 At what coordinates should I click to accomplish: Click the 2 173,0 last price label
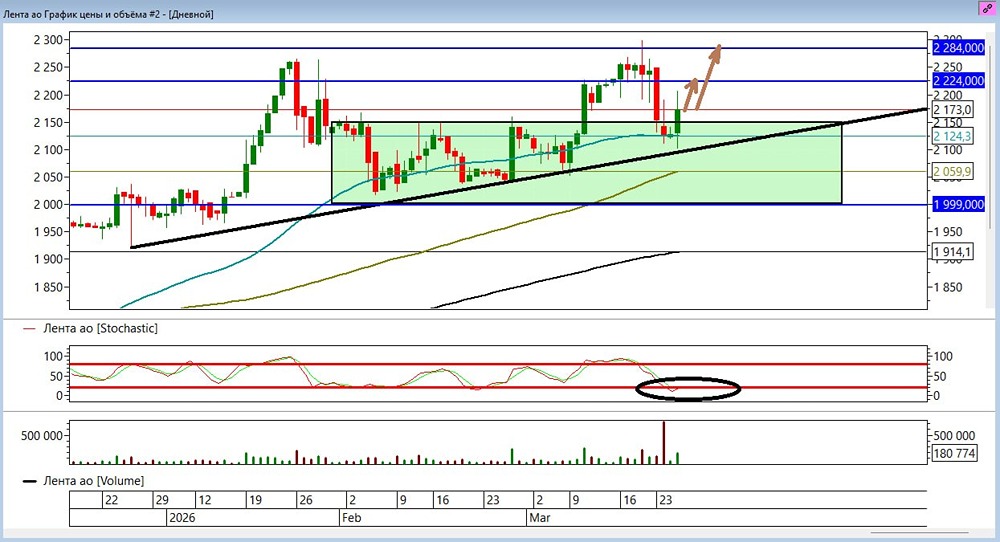click(x=952, y=110)
